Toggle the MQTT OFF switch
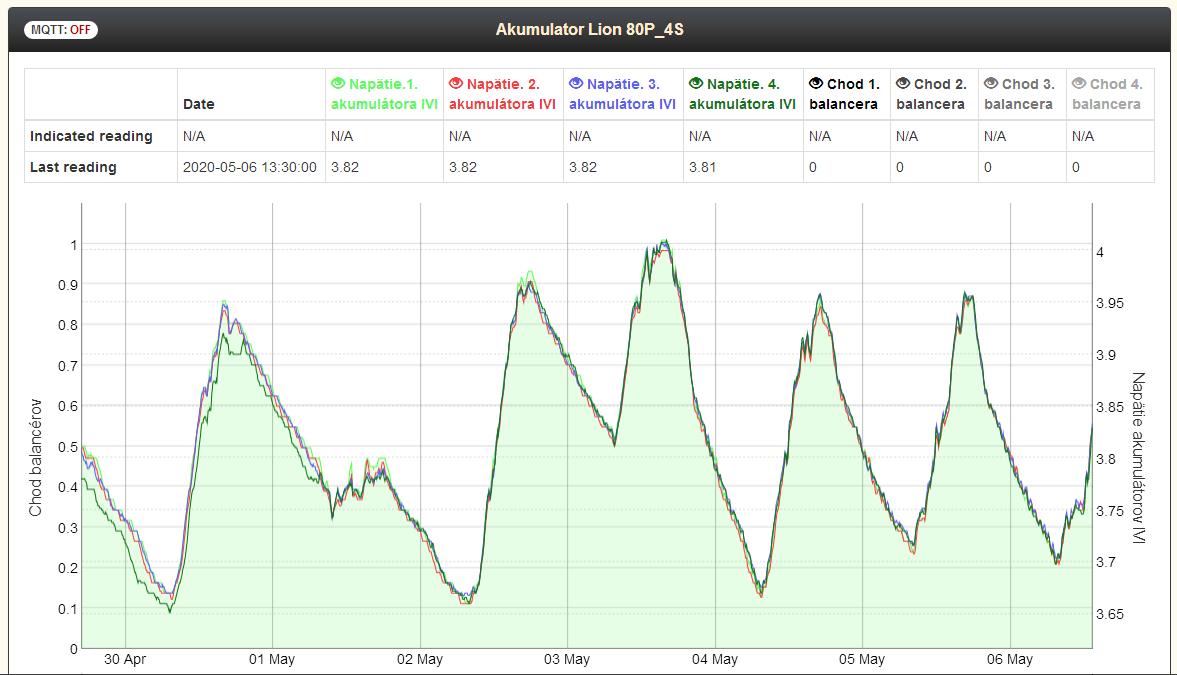Viewport: 1177px width, 675px height. (61, 29)
